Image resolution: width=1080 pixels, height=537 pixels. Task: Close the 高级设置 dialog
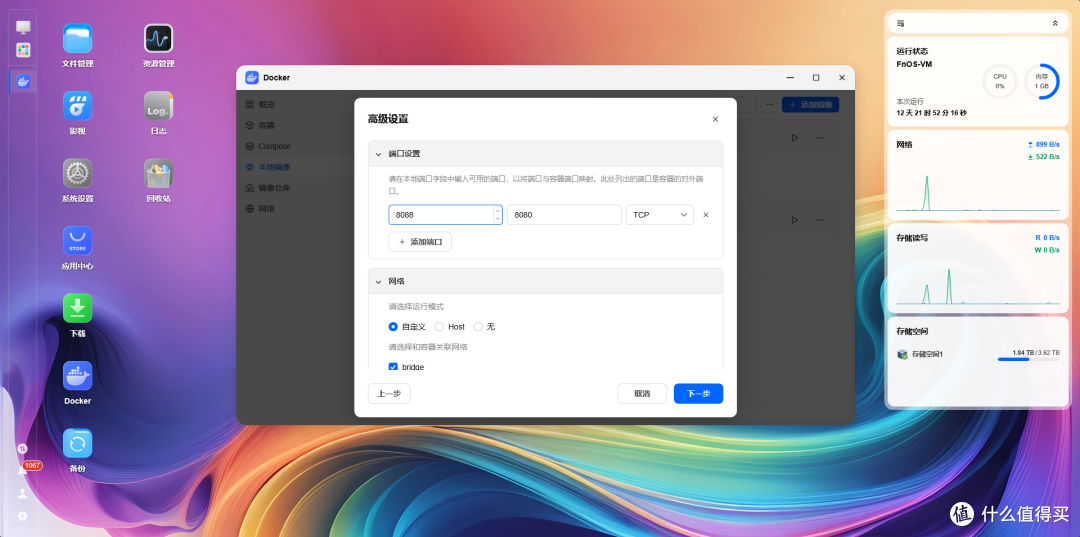click(715, 119)
